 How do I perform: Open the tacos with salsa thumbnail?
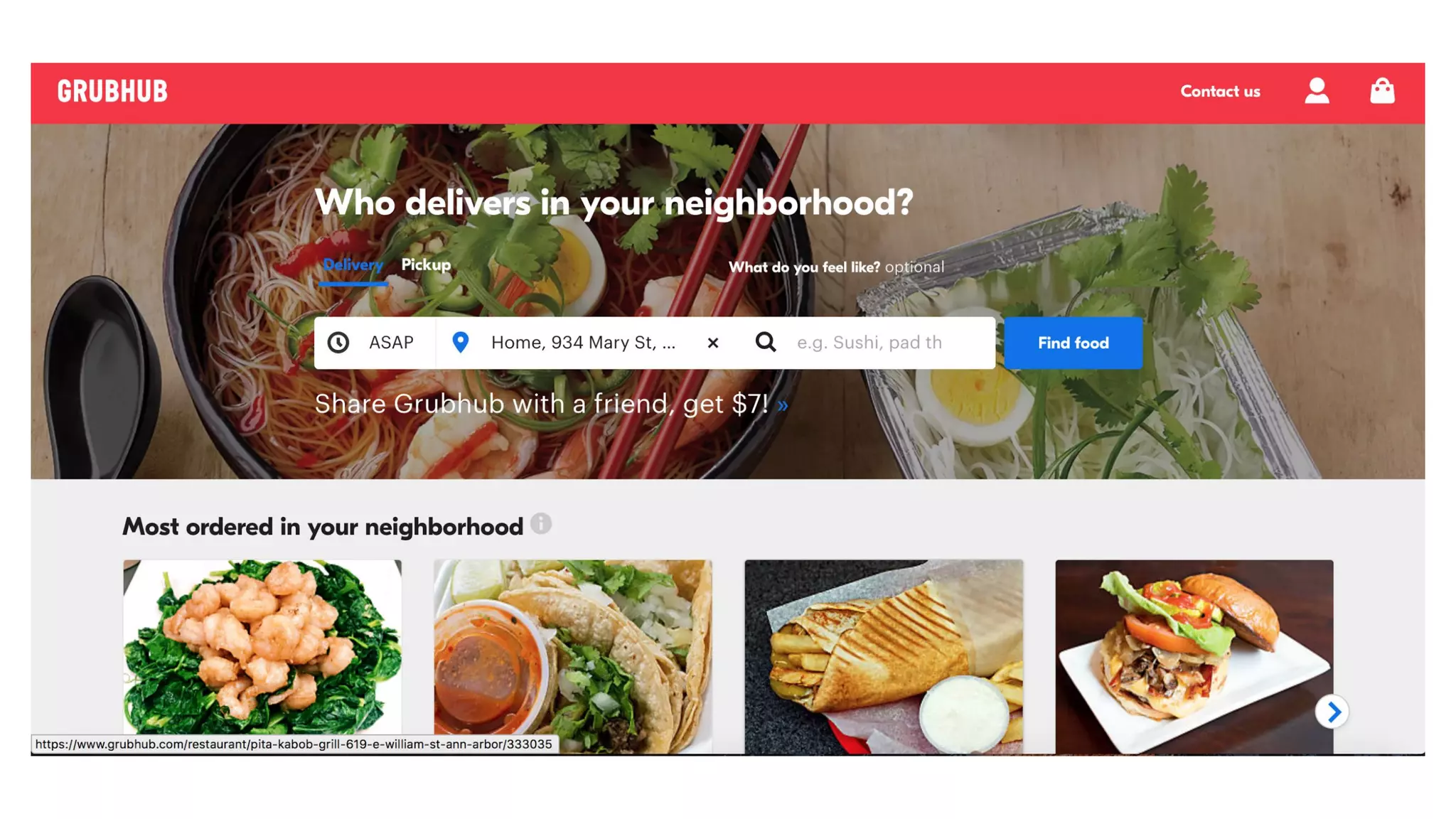573,656
